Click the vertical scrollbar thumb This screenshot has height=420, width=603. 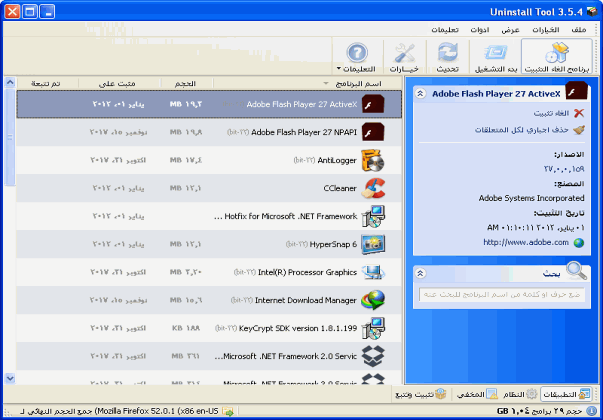10,137
